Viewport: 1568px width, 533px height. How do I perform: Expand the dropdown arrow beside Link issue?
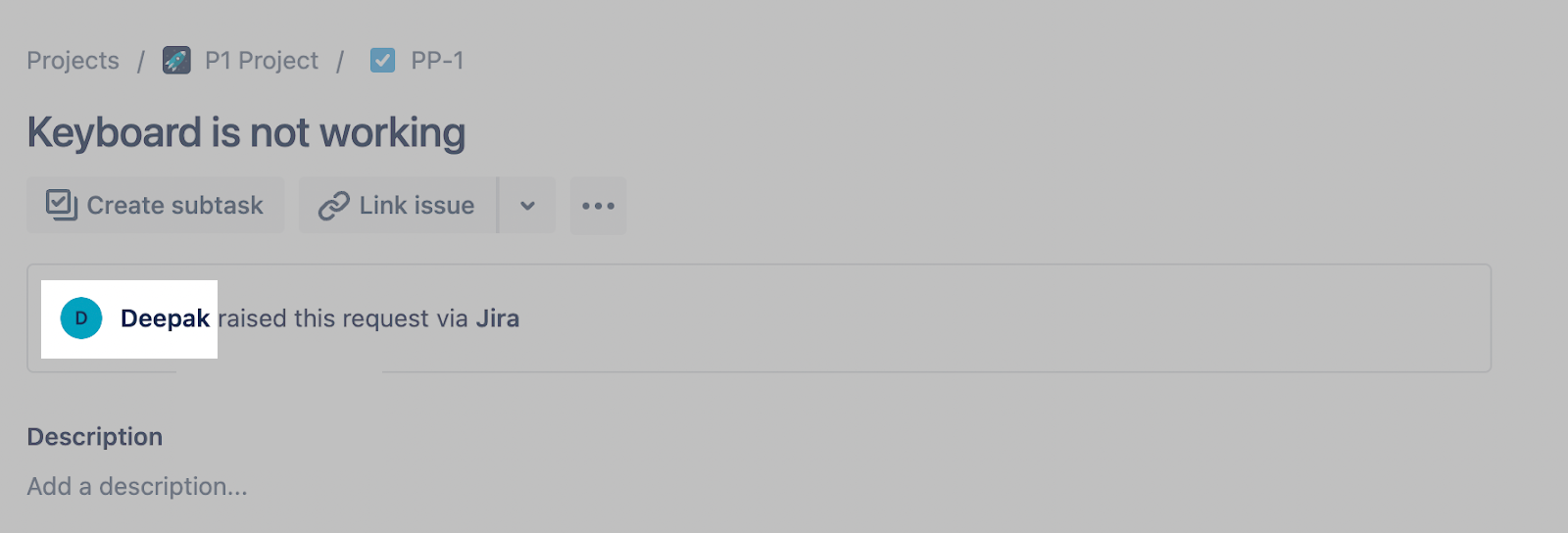tap(527, 206)
